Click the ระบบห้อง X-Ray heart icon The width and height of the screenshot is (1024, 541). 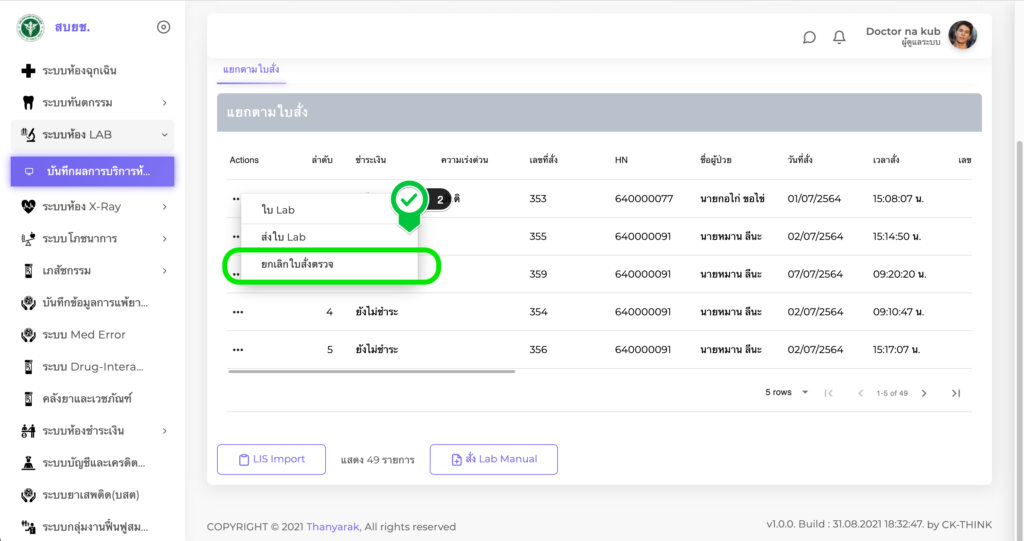[x=28, y=207]
